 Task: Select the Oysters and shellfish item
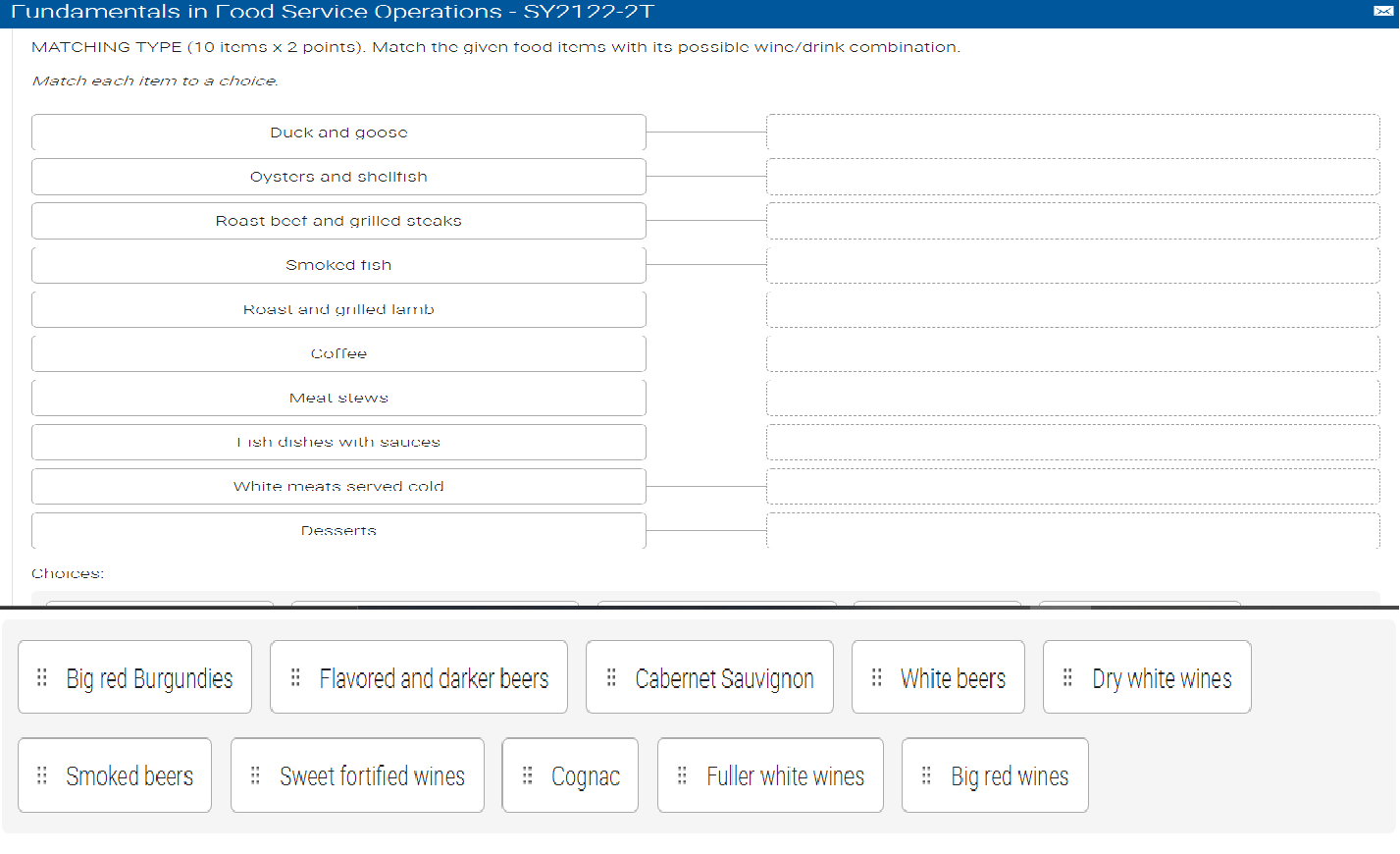(x=338, y=177)
